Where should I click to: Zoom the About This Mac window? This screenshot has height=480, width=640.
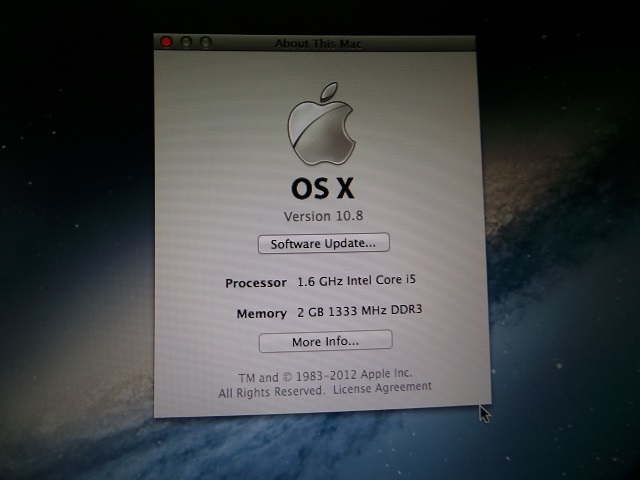205,42
